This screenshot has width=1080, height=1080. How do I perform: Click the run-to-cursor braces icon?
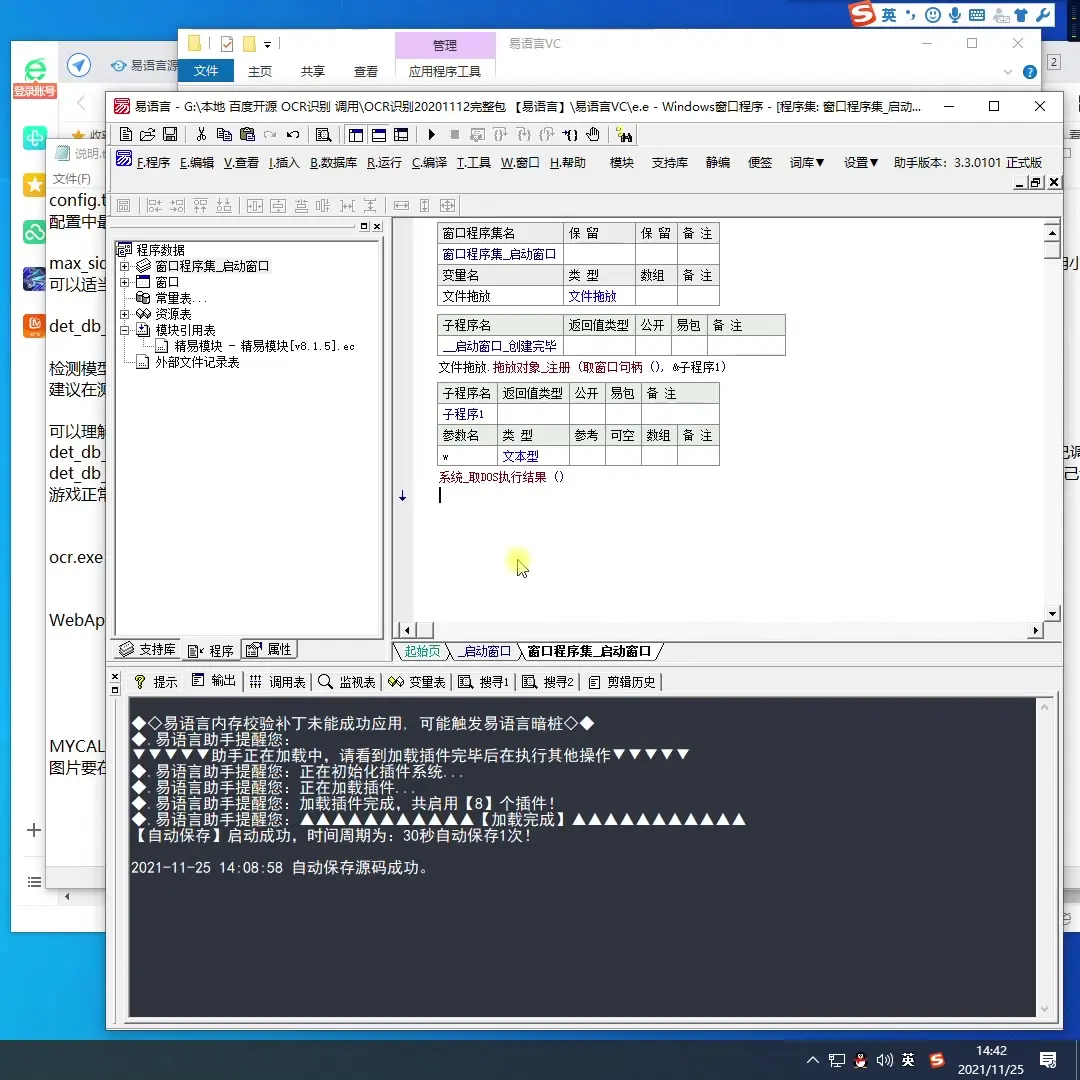570,134
